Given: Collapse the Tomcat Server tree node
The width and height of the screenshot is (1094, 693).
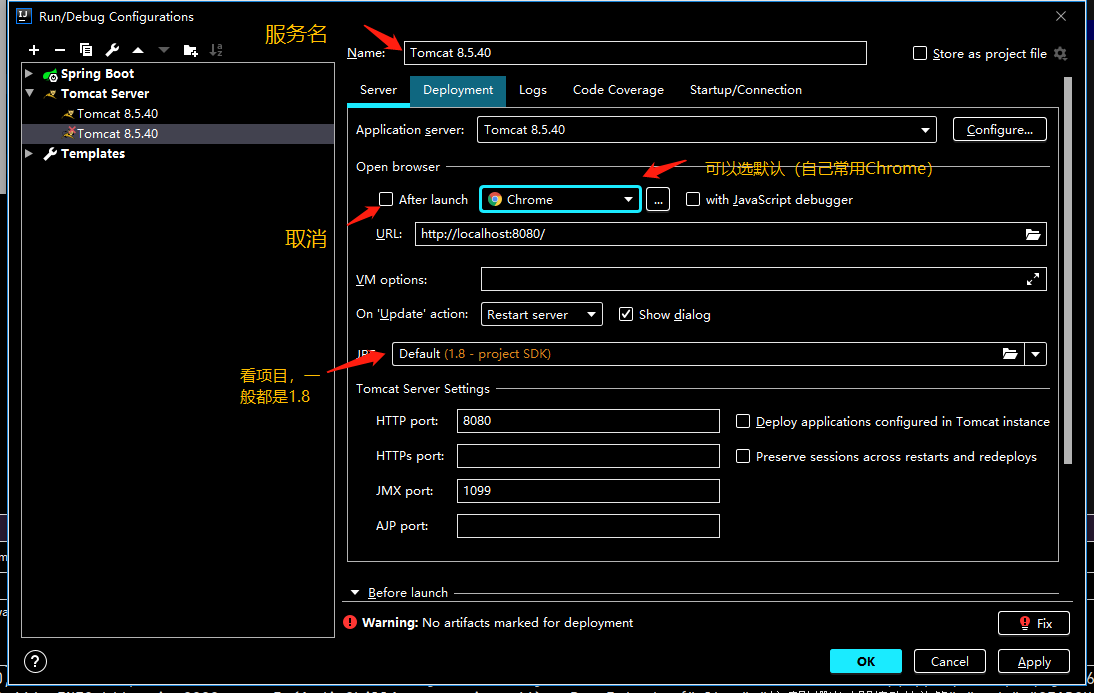Looking at the screenshot, I should pyautogui.click(x=29, y=92).
